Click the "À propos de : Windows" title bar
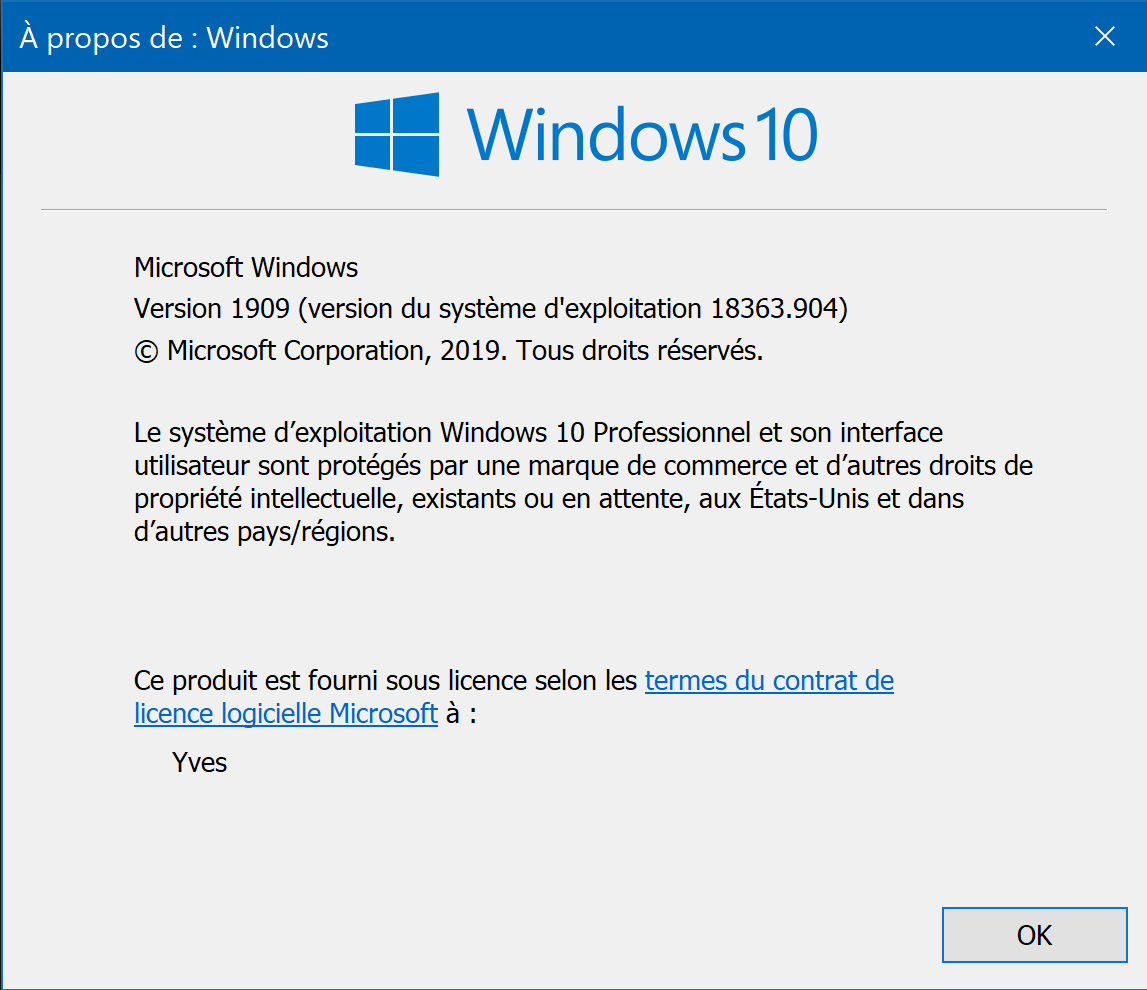 tap(174, 38)
